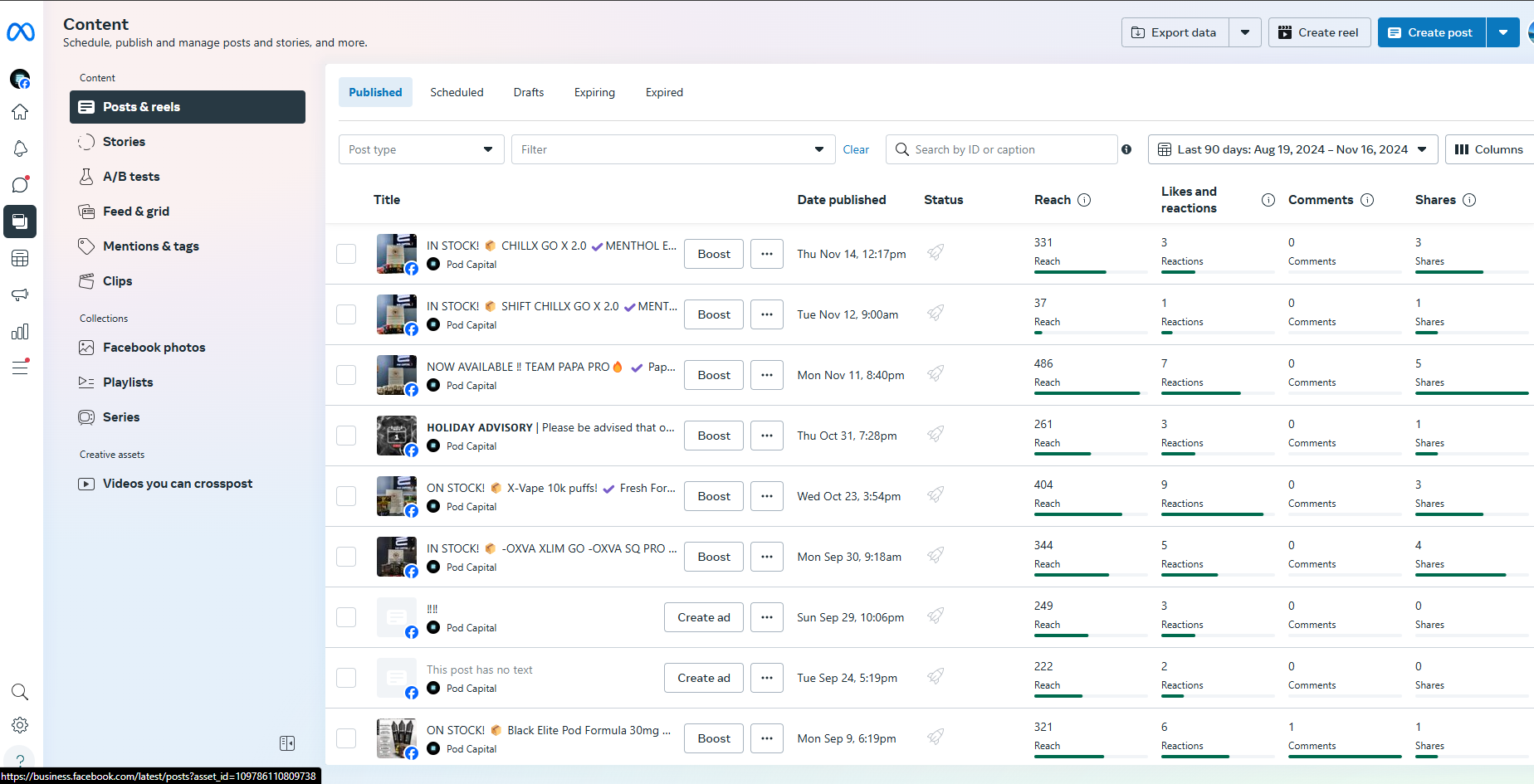Viewport: 1534px width, 784px height.
Task: Expand the Export data dropdown arrow
Action: 1245,32
